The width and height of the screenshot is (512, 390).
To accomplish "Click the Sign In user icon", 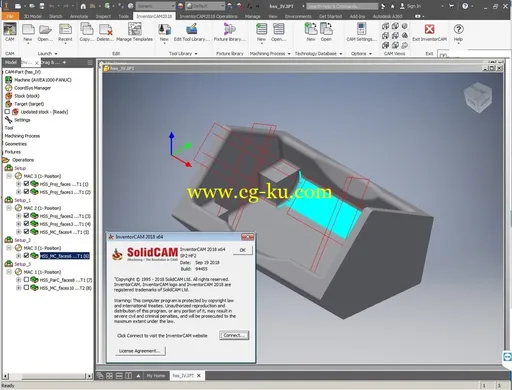I will pyautogui.click(x=402, y=6).
